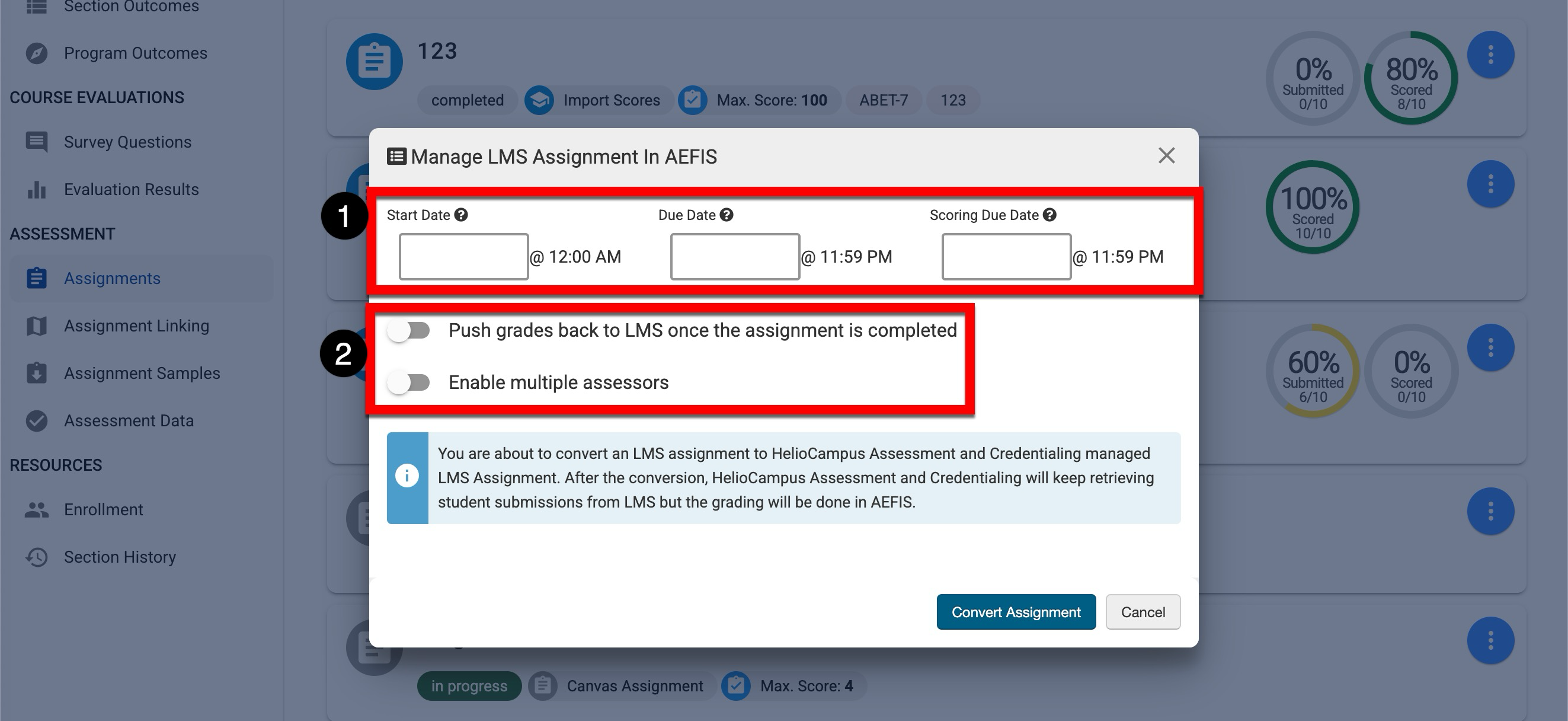Click Cancel in the dialog

tap(1143, 612)
